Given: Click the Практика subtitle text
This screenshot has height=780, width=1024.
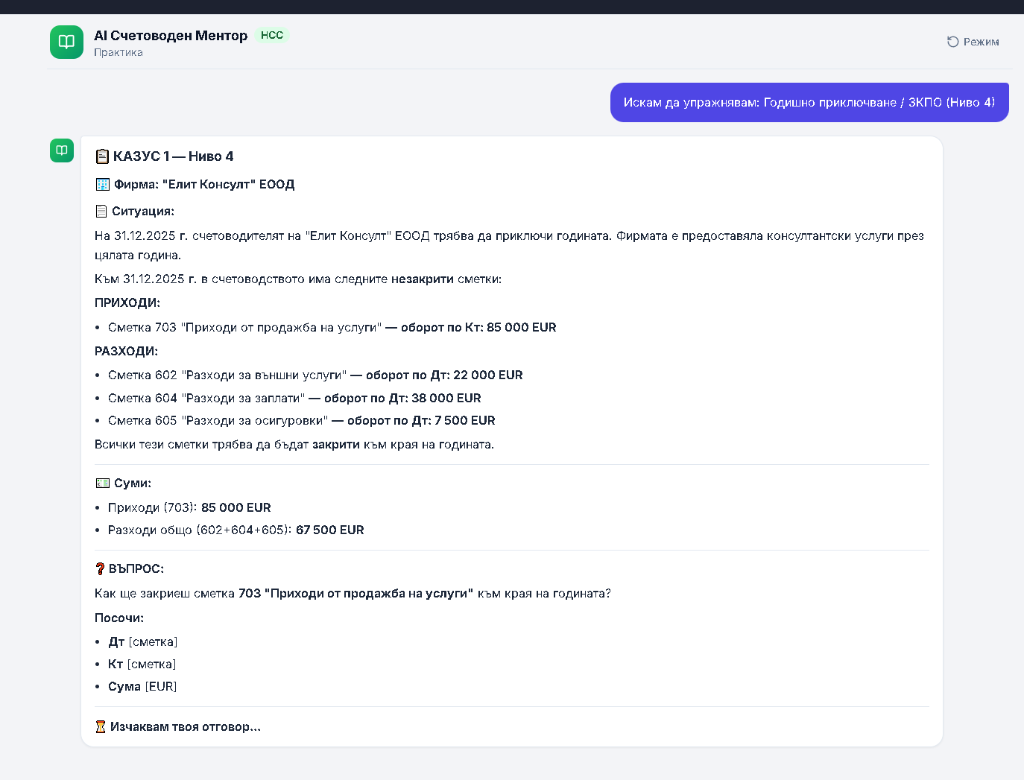Looking at the screenshot, I should (118, 52).
